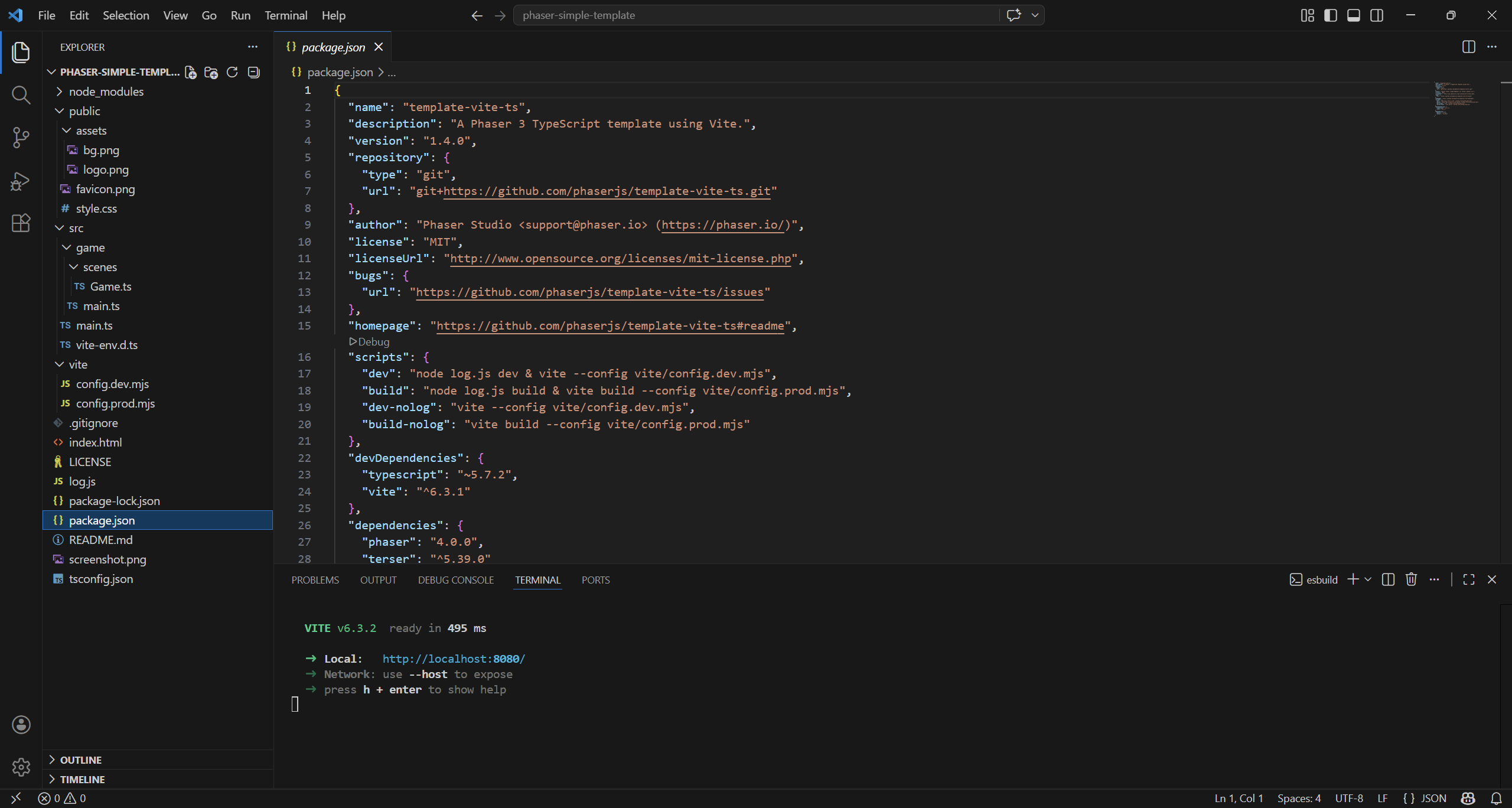This screenshot has width=1512, height=808.
Task: Toggle the secondary side bar layout button
Action: point(1376,15)
